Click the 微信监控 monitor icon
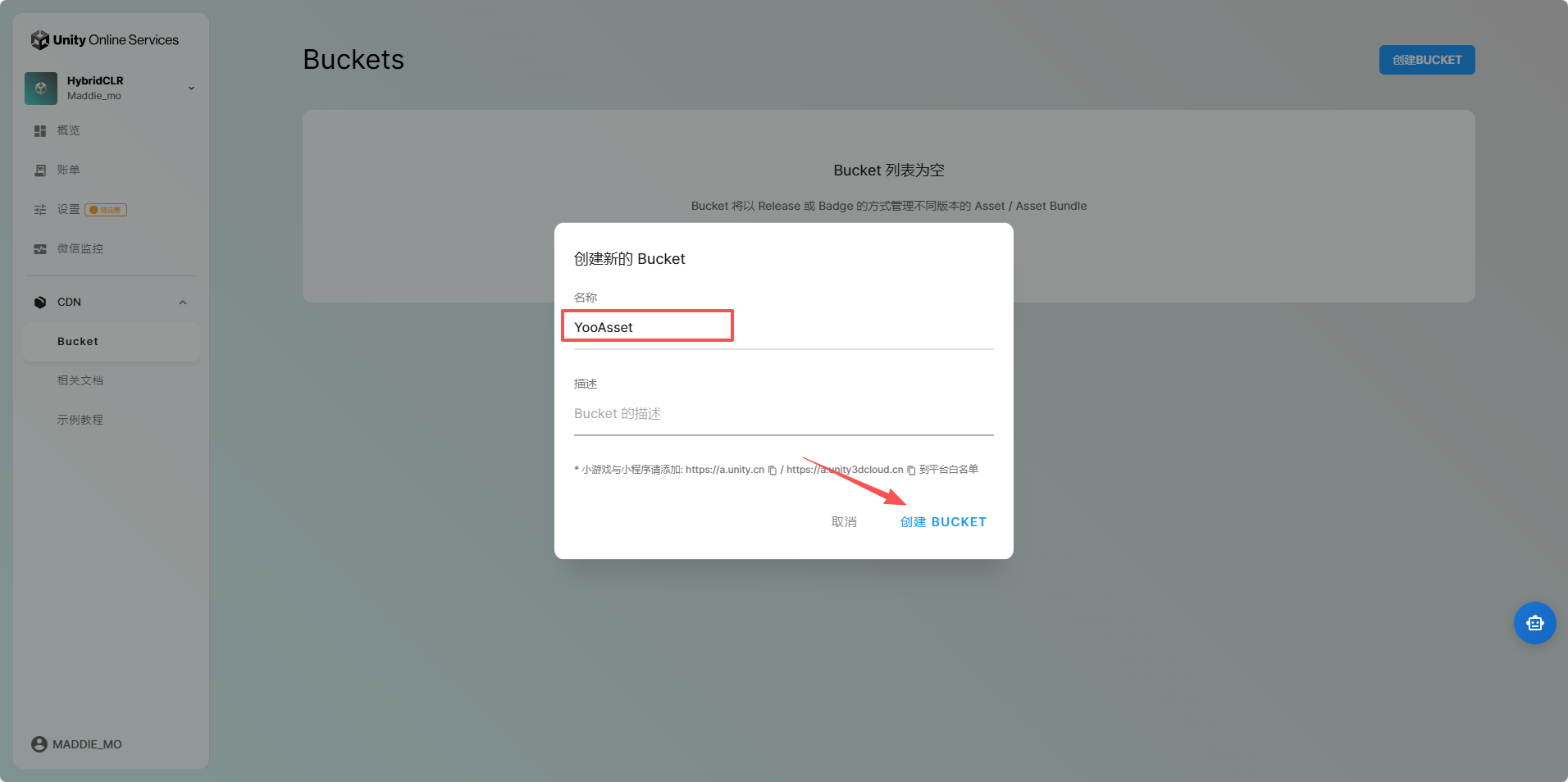 pyautogui.click(x=40, y=249)
